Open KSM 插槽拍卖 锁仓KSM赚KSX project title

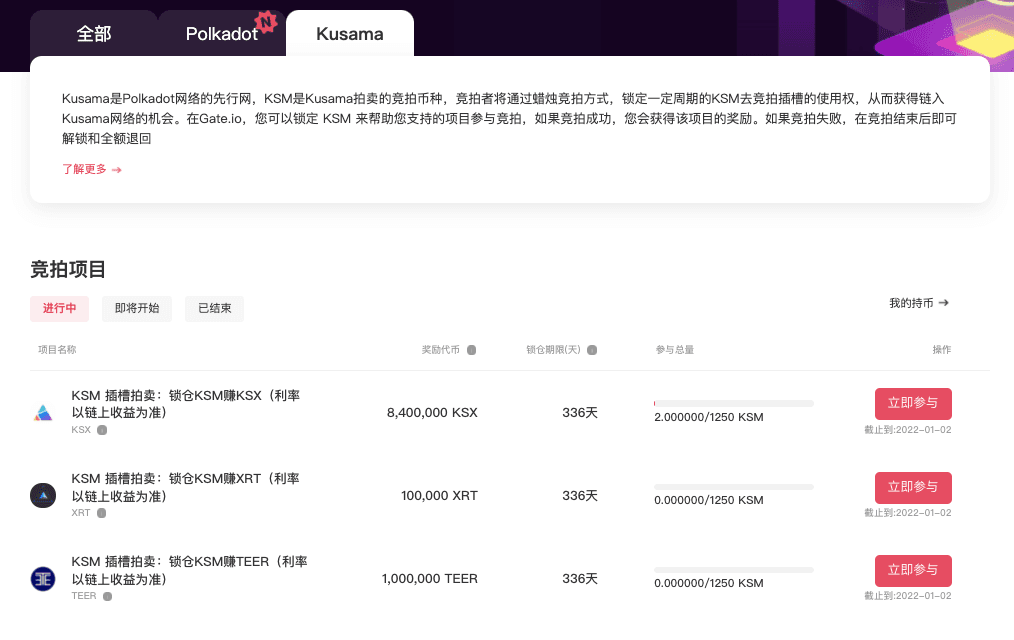pos(186,404)
